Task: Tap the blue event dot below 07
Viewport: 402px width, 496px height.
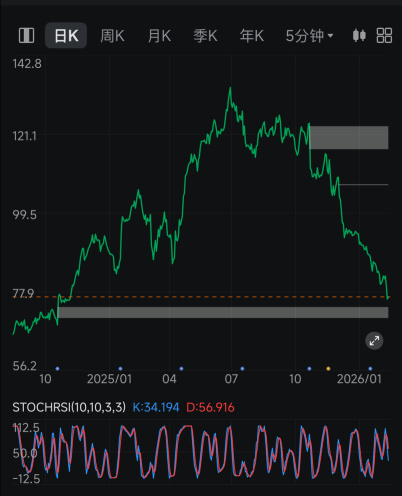Action: (x=242, y=369)
